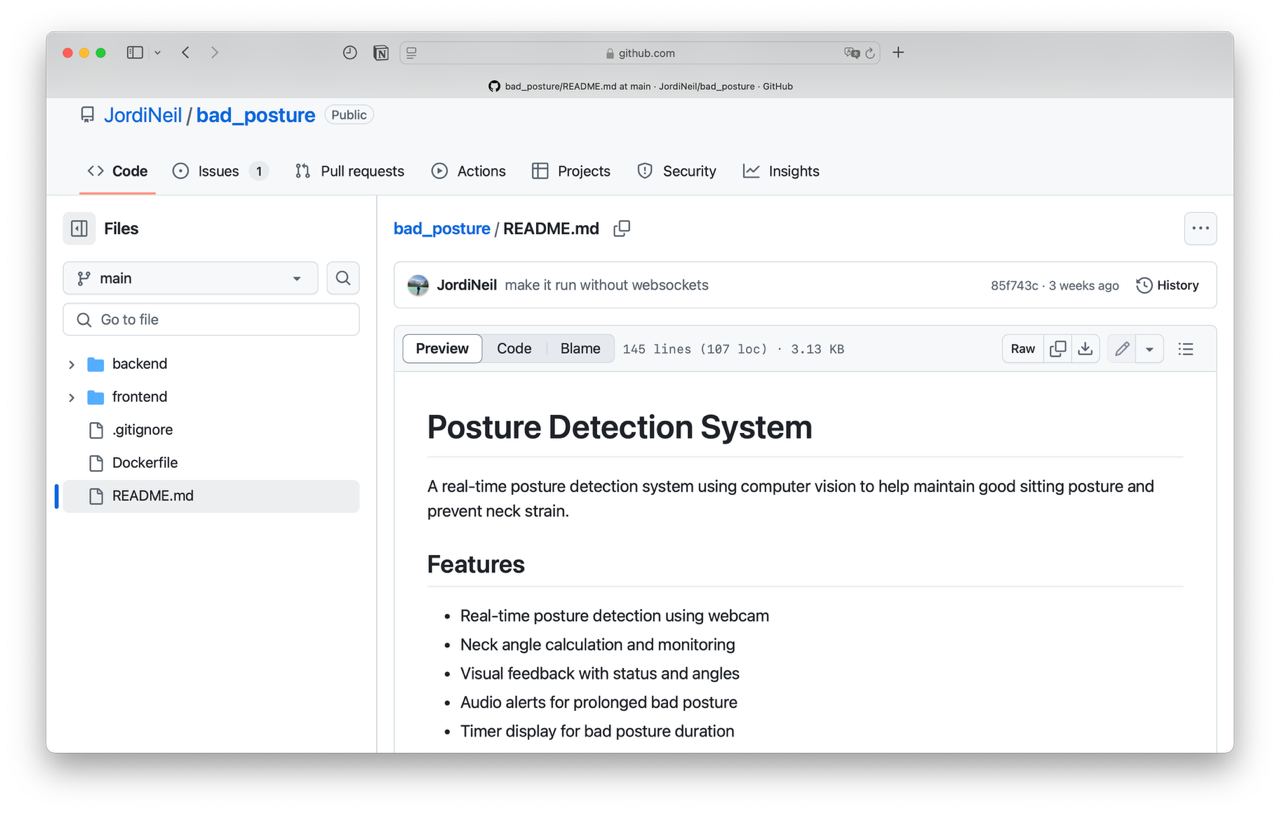Expand the frontend folder chevron
This screenshot has width=1280, height=814.
71,397
